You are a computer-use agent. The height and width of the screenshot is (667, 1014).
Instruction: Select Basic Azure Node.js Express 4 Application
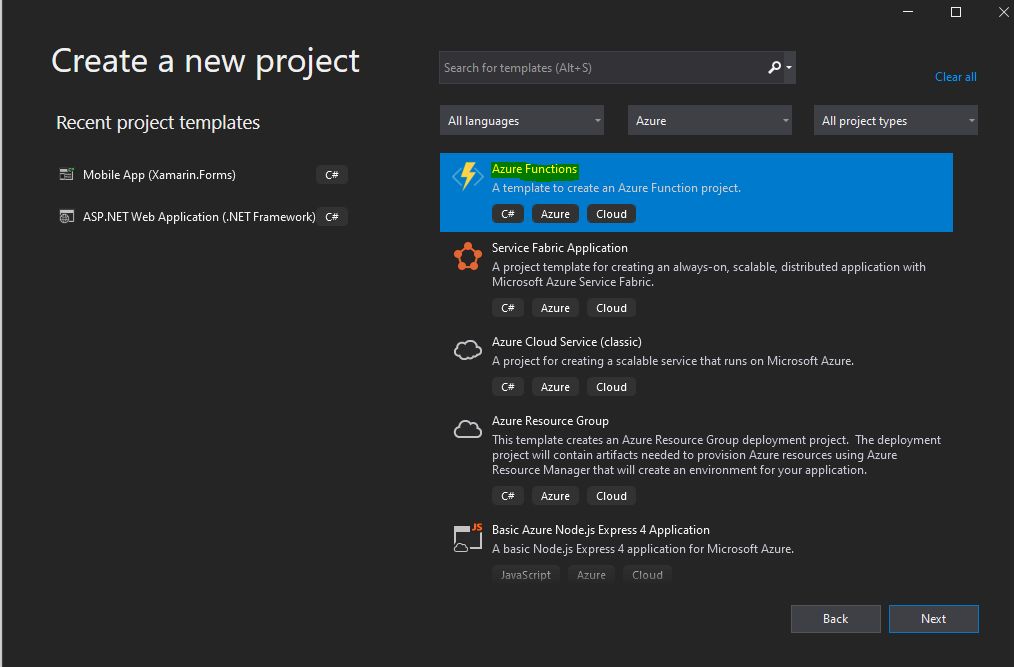(696, 550)
